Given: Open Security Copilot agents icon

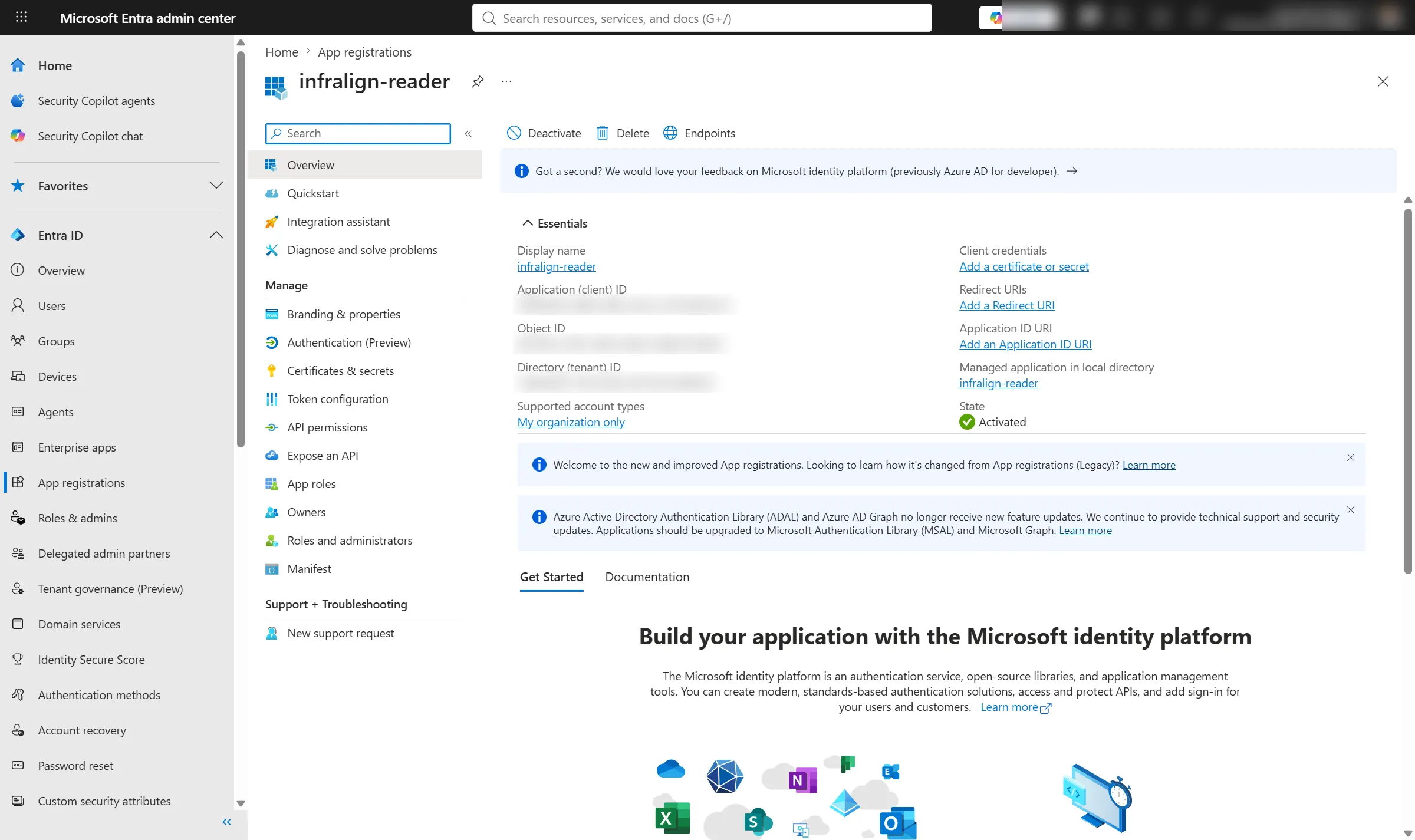Looking at the screenshot, I should click(x=18, y=101).
